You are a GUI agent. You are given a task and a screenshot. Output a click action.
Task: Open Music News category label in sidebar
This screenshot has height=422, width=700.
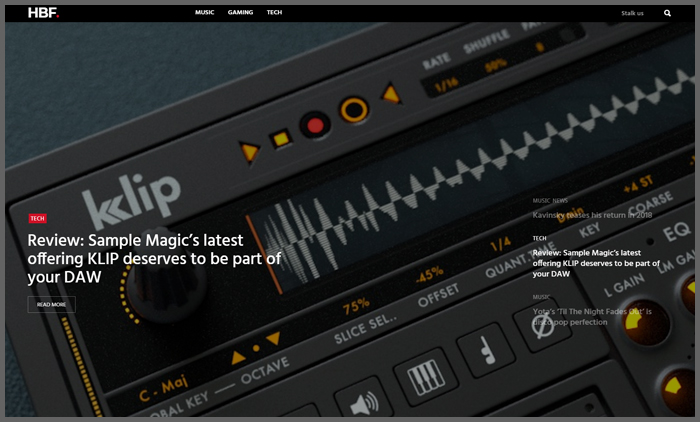550,201
